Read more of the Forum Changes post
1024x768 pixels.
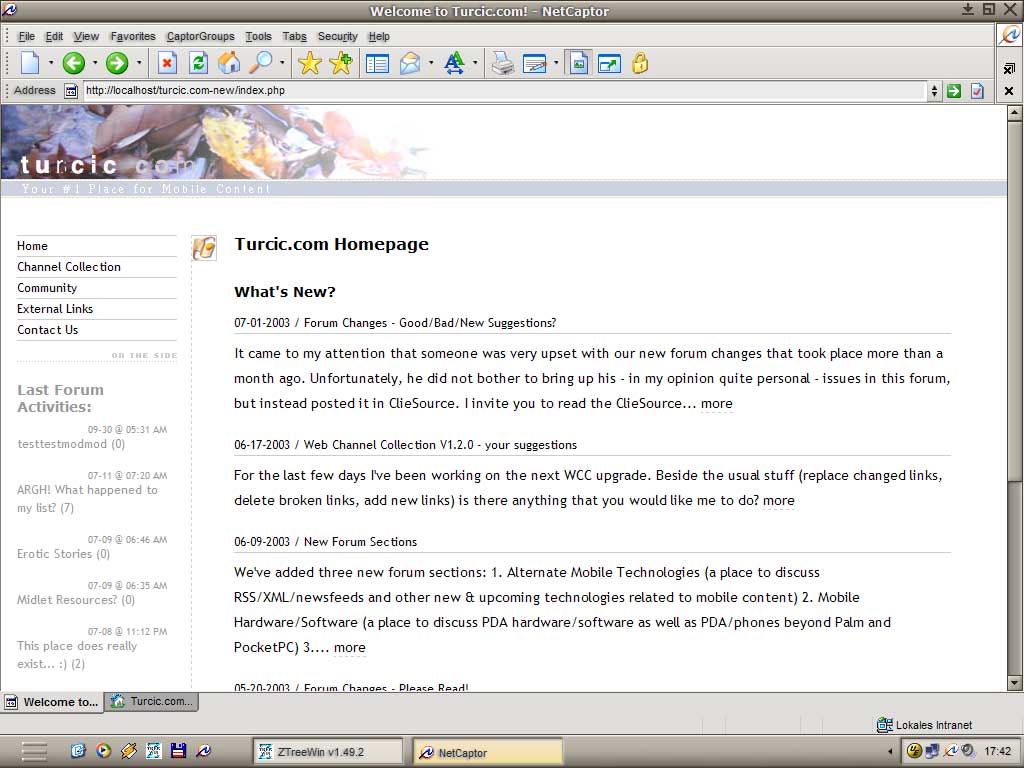(x=716, y=404)
